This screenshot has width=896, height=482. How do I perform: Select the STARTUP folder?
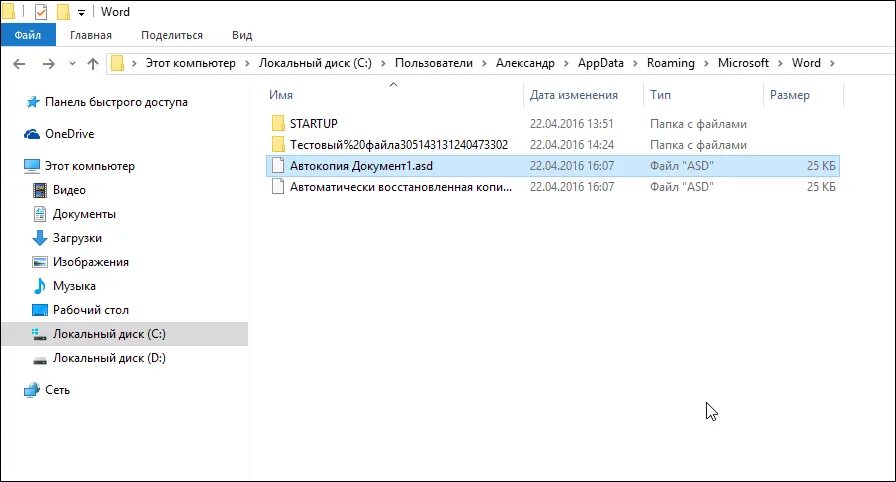(x=314, y=124)
